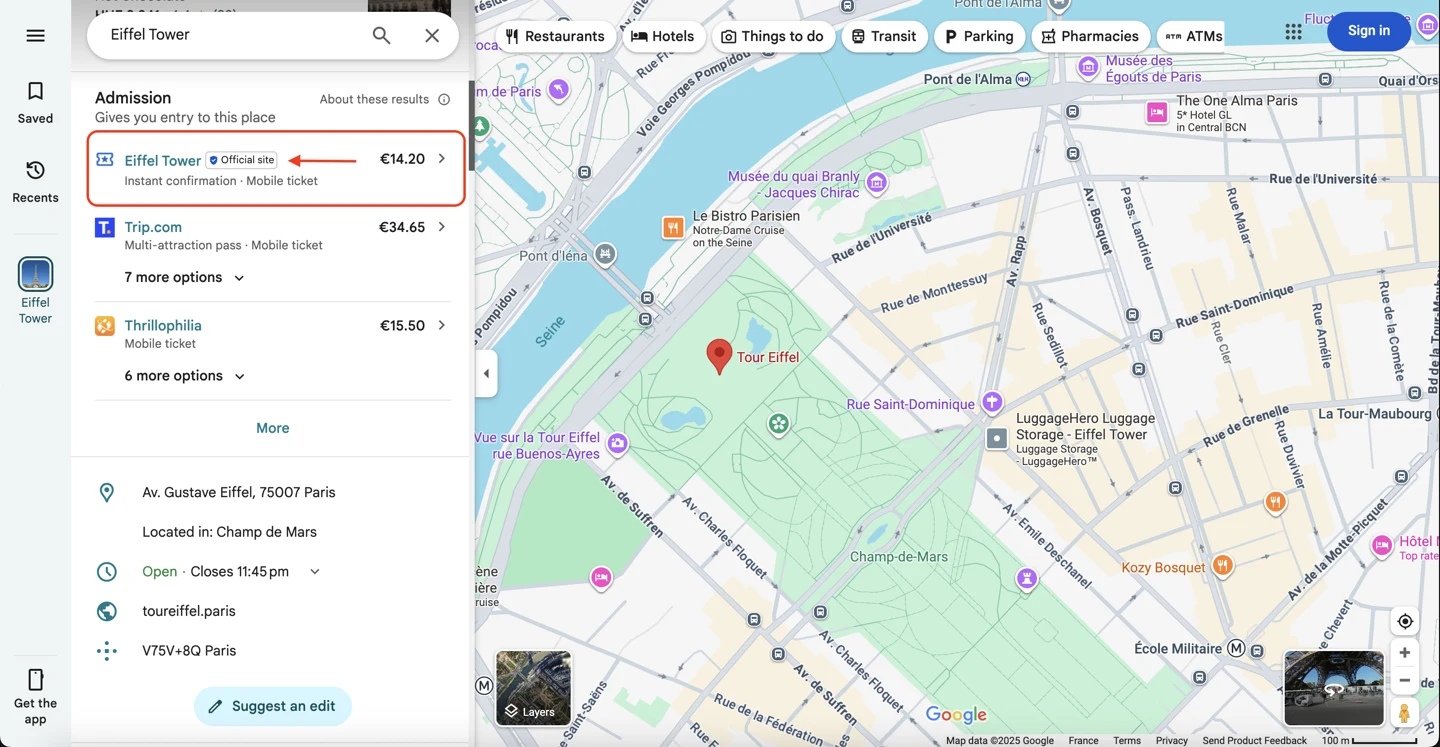Select the Musée du quai Branly marker

coord(877,182)
